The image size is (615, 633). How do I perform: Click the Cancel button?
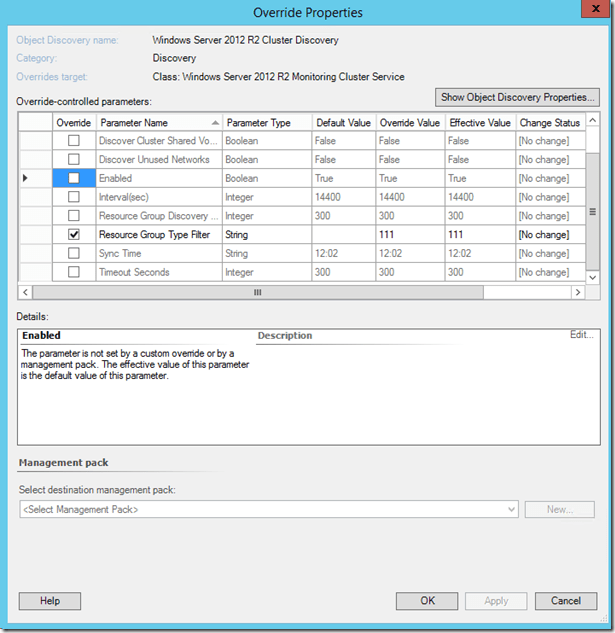pyautogui.click(x=566, y=601)
